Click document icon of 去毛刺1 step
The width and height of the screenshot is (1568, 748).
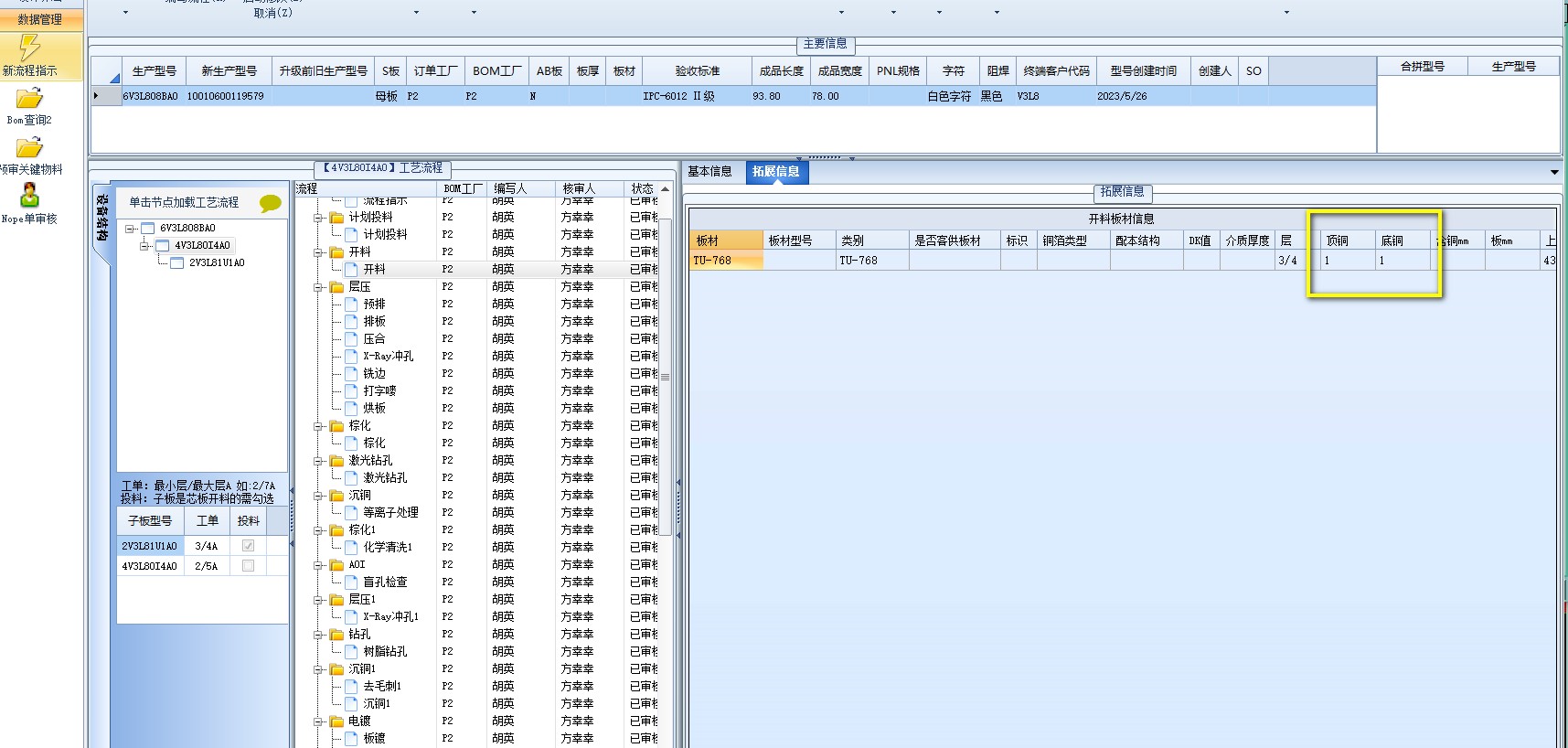pyautogui.click(x=351, y=687)
